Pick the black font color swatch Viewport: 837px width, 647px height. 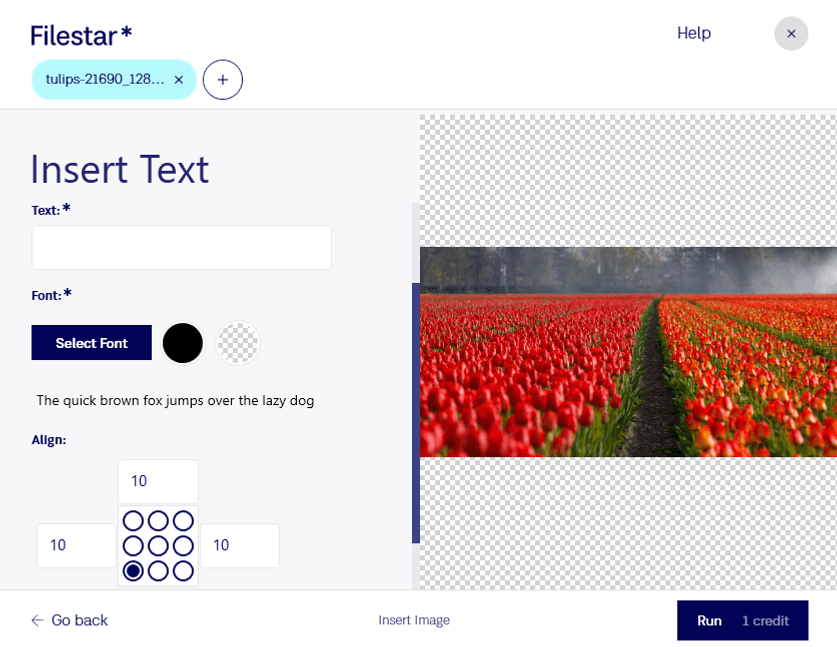point(183,343)
